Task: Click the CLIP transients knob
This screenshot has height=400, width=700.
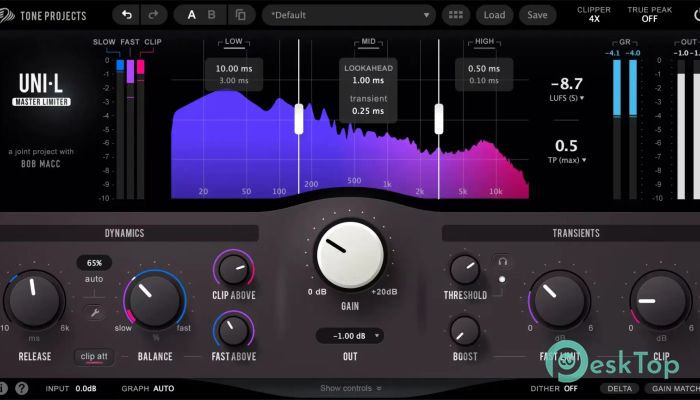Action: click(661, 300)
